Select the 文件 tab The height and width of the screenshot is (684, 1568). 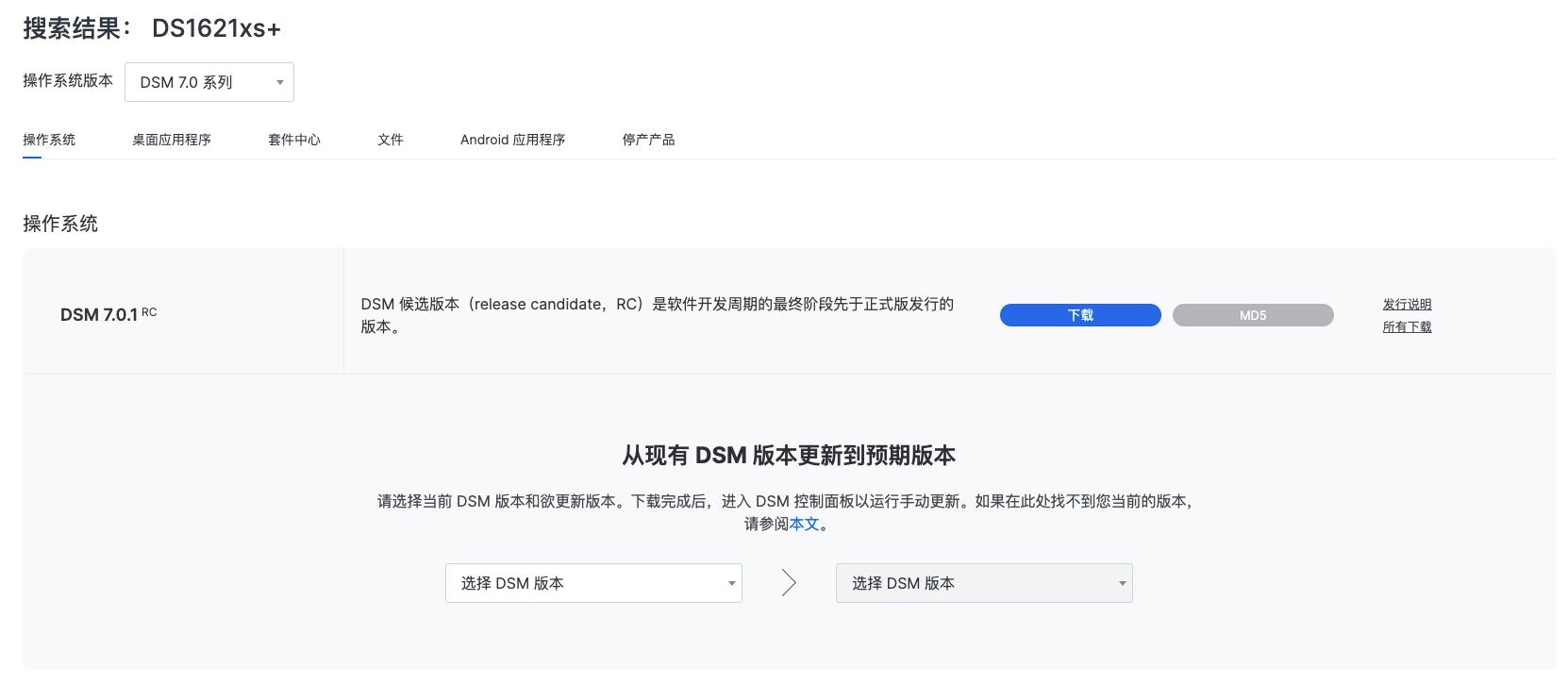391,140
